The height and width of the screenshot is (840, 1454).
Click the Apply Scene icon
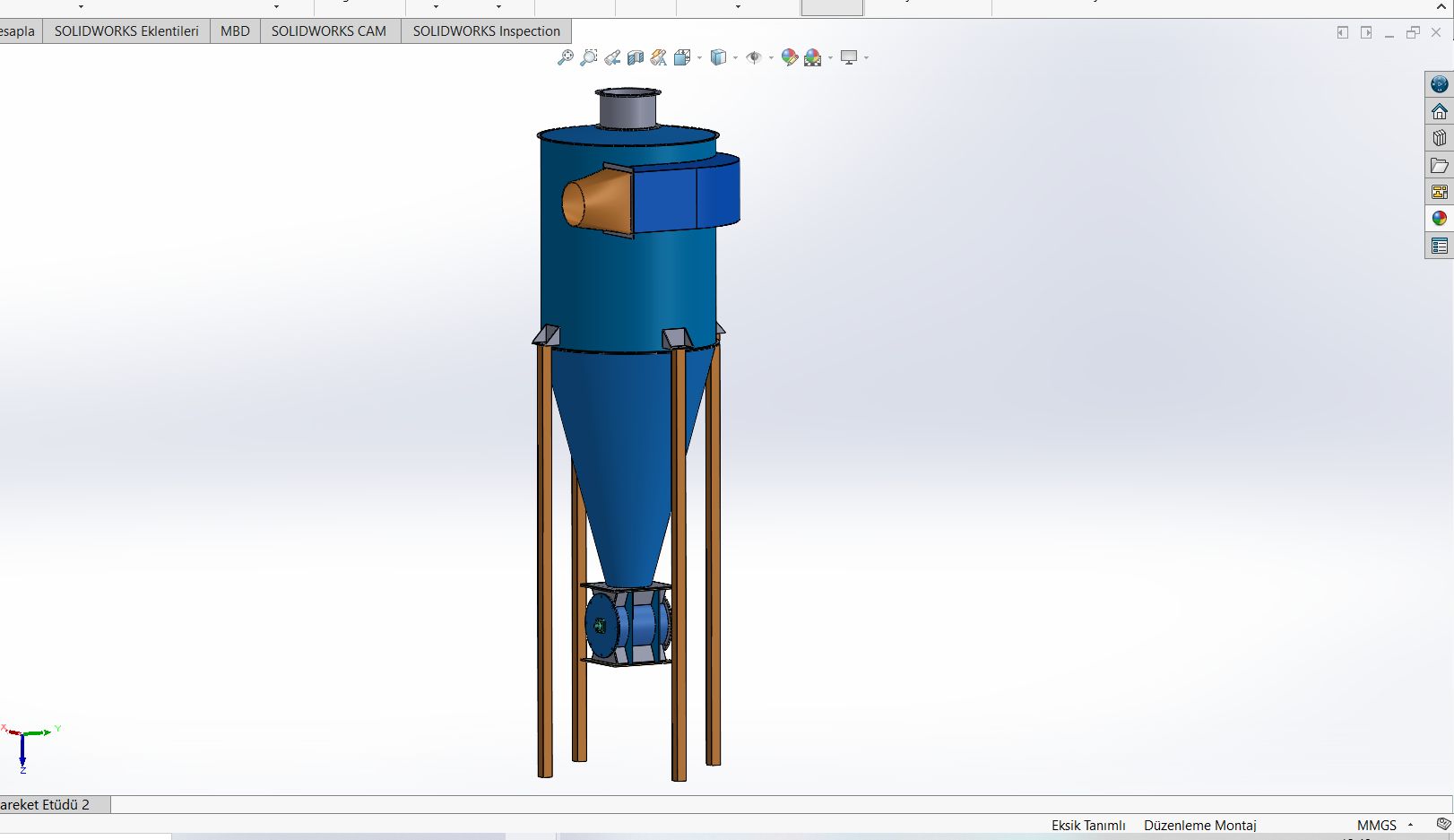(x=813, y=57)
